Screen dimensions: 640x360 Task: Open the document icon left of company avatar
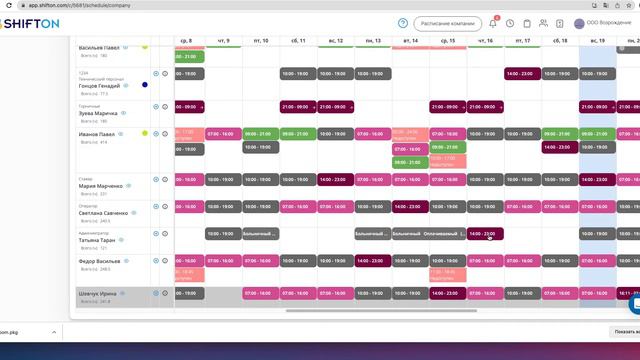(560, 24)
